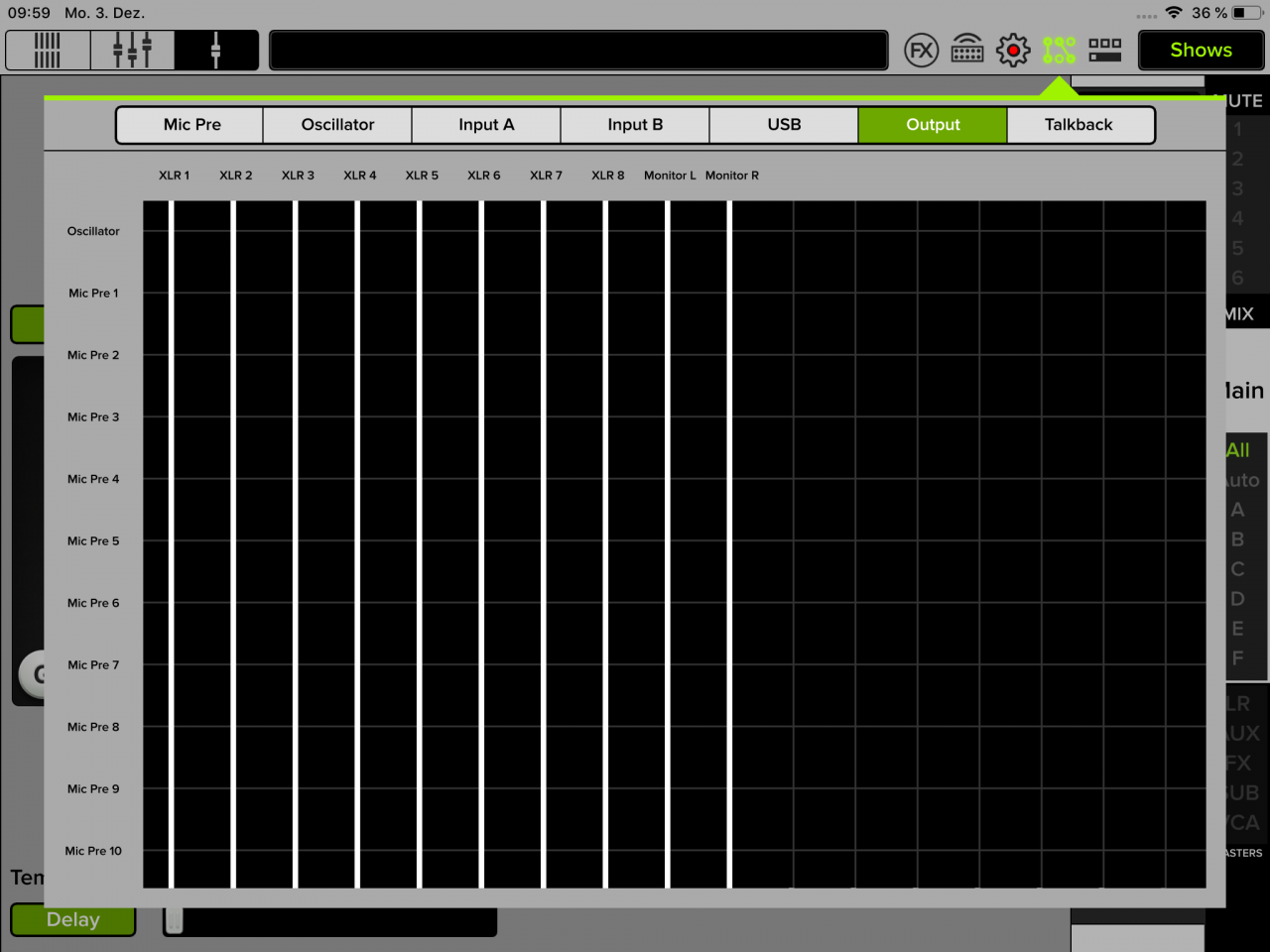Click the Monitor L column label
The height and width of the screenshot is (952, 1270).
coord(670,176)
